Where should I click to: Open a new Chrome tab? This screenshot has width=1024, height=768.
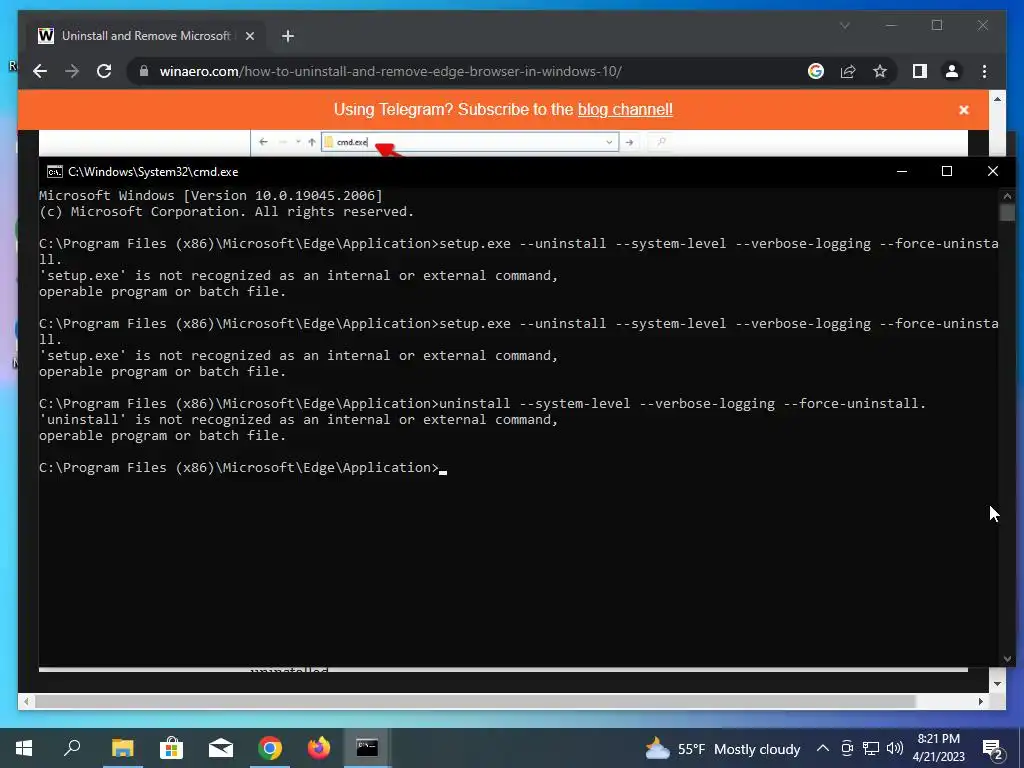tap(288, 36)
